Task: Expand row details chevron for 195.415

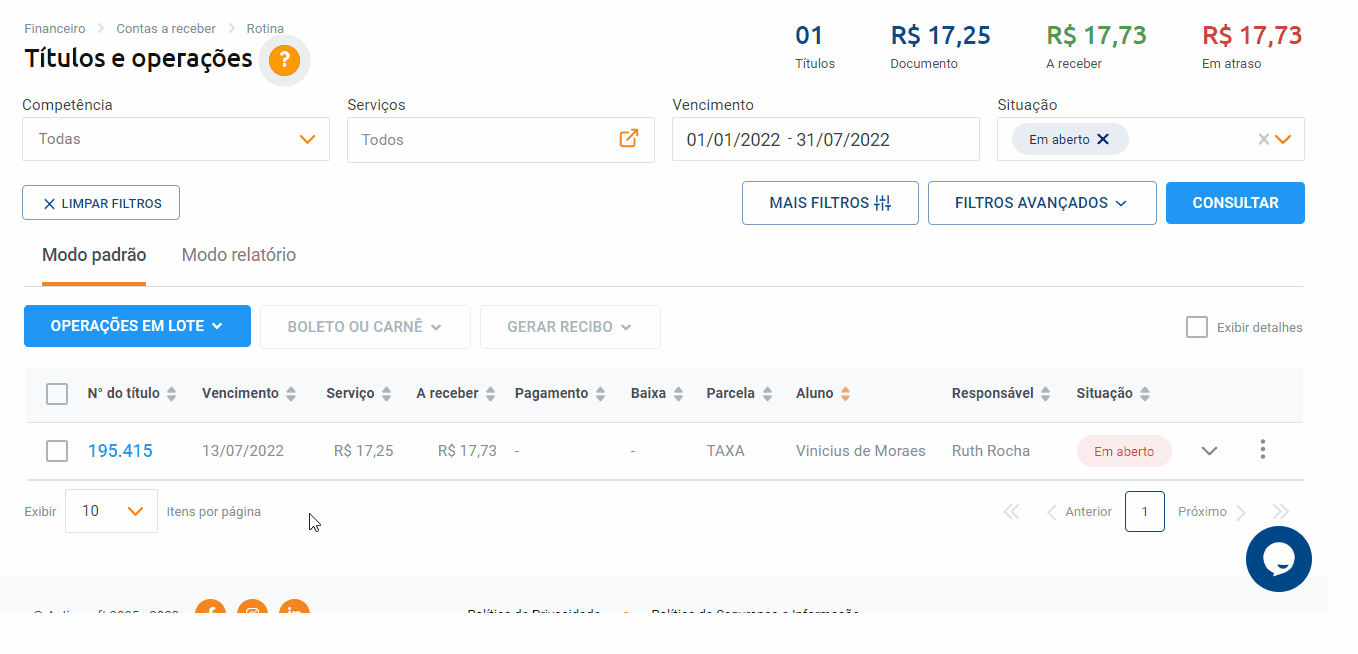Action: (x=1209, y=451)
